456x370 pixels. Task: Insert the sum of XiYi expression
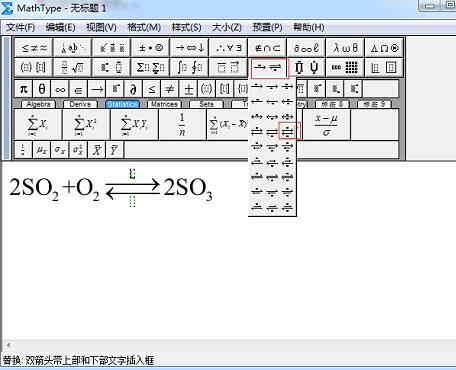[x=134, y=124]
